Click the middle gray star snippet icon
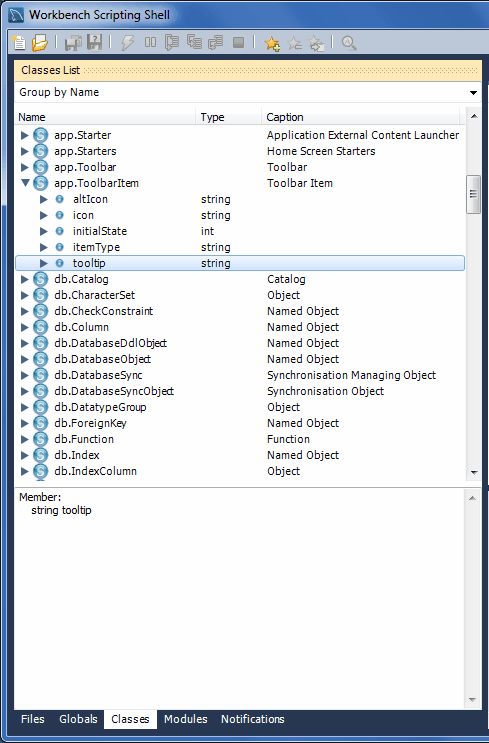 coord(294,43)
